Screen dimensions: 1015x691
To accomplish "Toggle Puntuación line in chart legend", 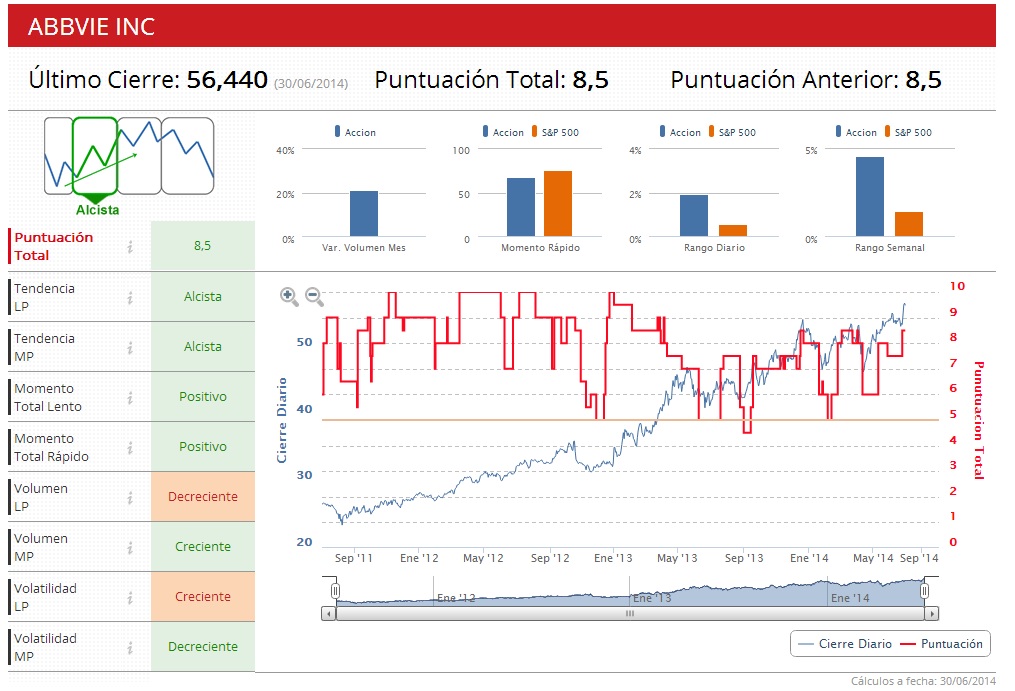I will click(x=941, y=644).
